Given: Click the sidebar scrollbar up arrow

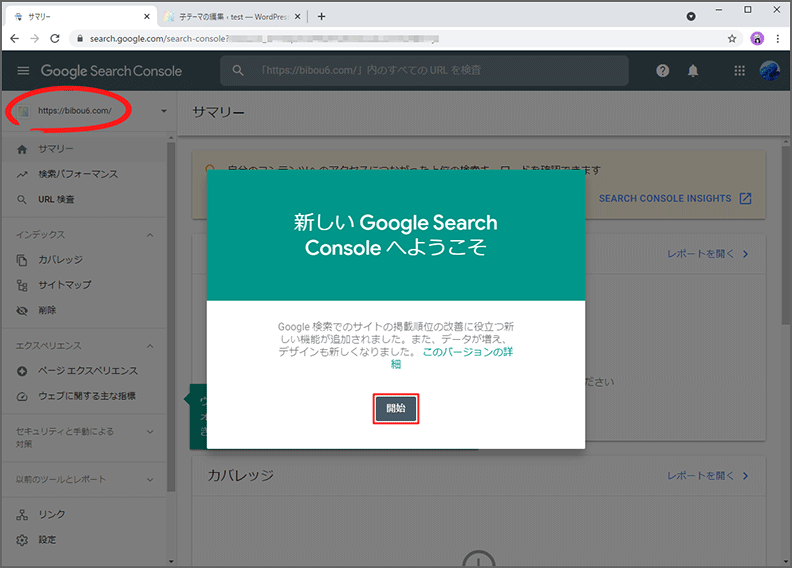Looking at the screenshot, I should 171,138.
